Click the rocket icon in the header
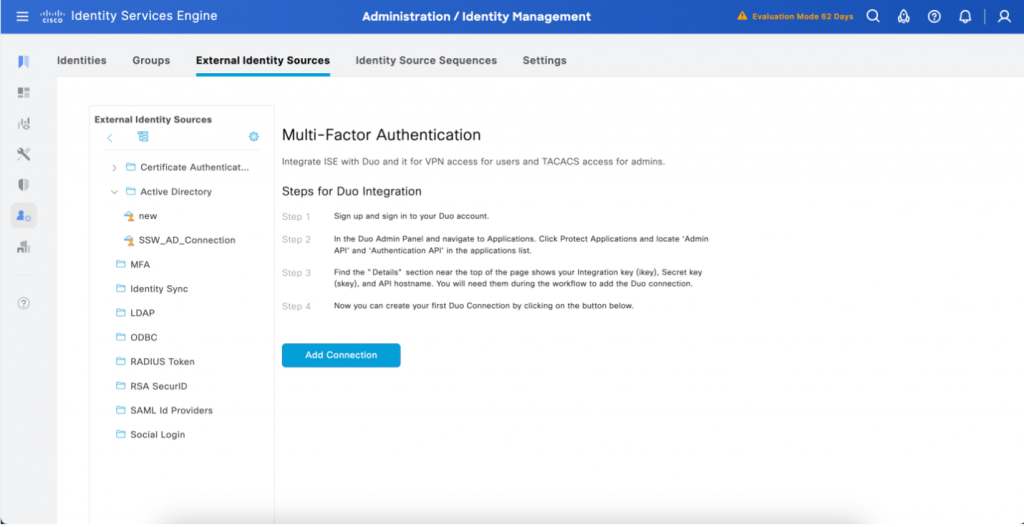This screenshot has height=527, width=1024. (x=903, y=17)
